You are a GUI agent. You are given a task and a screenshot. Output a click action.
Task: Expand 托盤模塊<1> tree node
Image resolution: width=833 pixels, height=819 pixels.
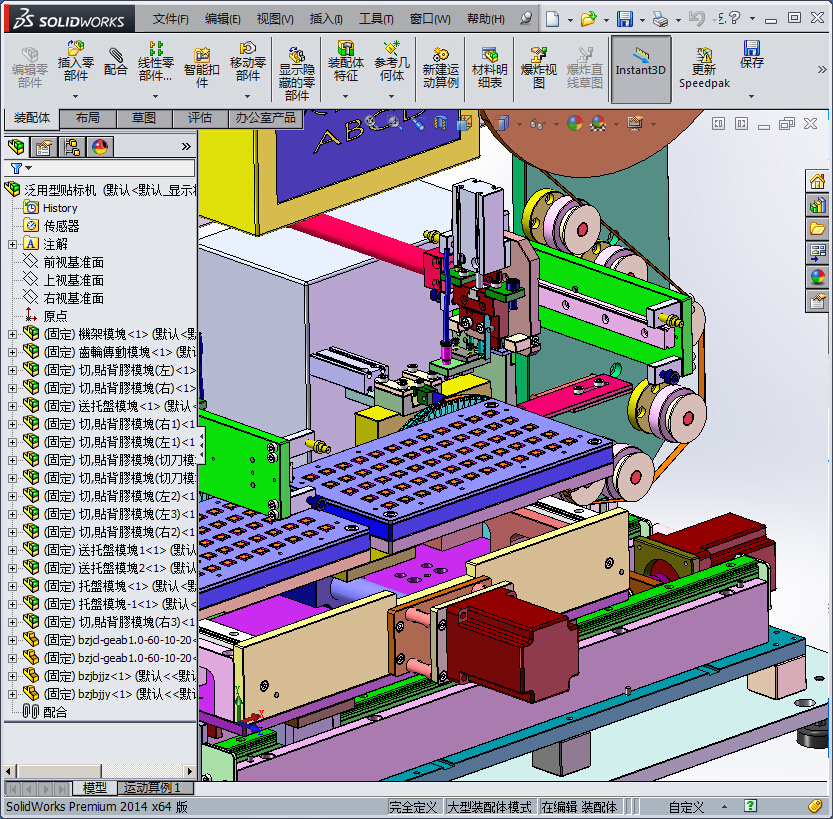[x=12, y=586]
